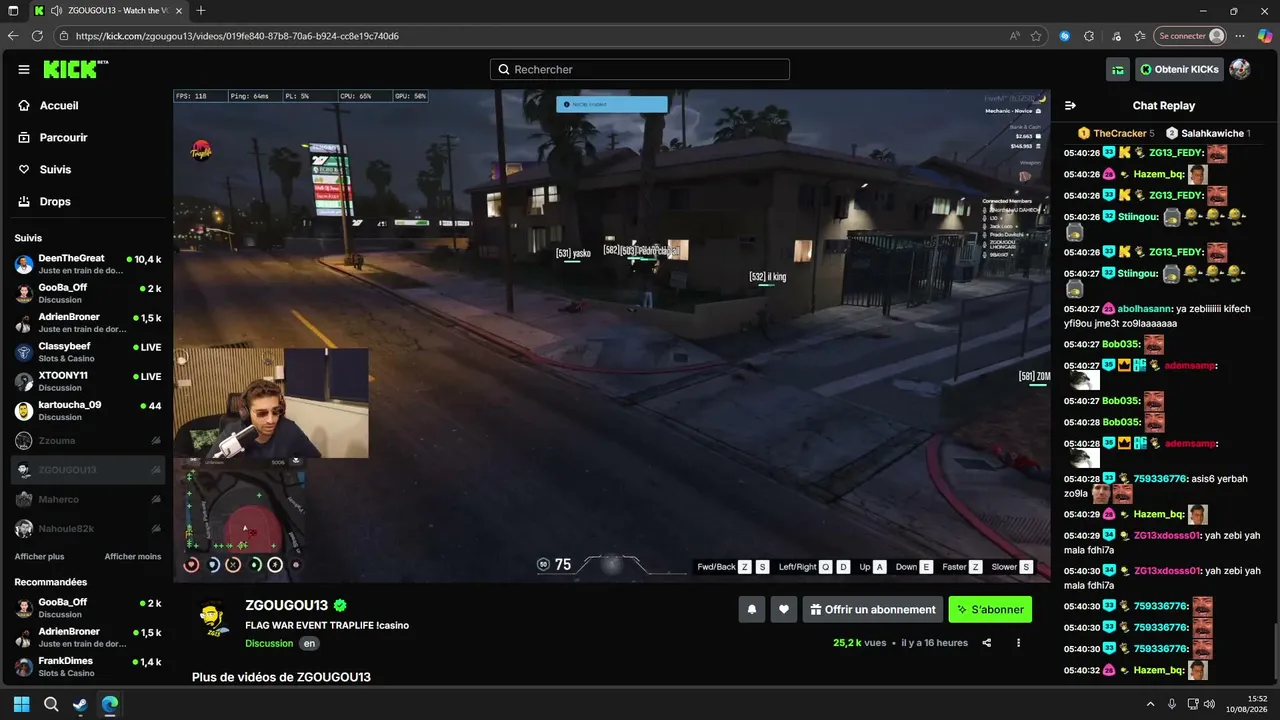
Task: Select the offline Nahoule82k channel
Action: pos(88,528)
